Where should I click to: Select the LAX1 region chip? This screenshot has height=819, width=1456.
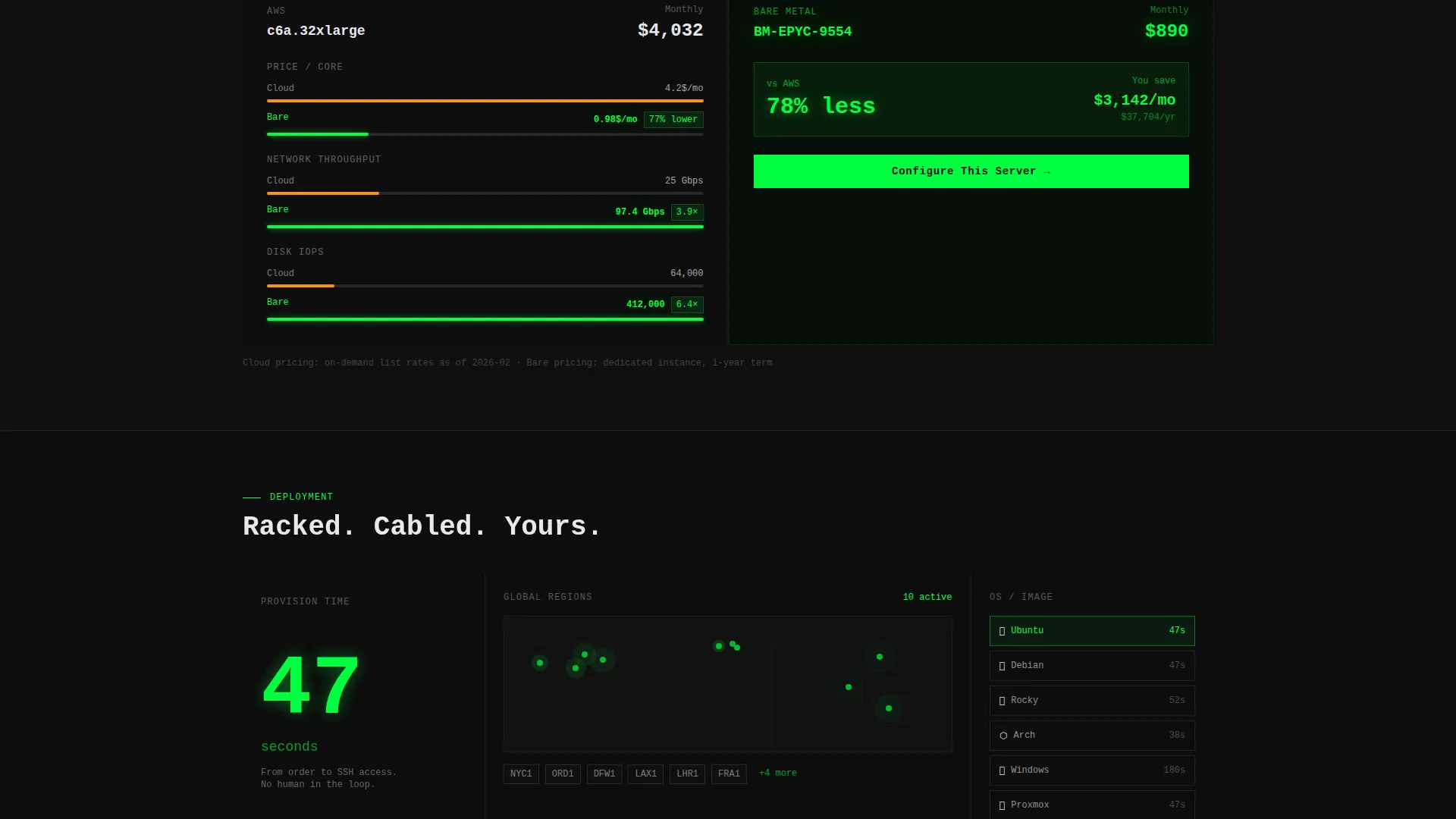point(645,773)
